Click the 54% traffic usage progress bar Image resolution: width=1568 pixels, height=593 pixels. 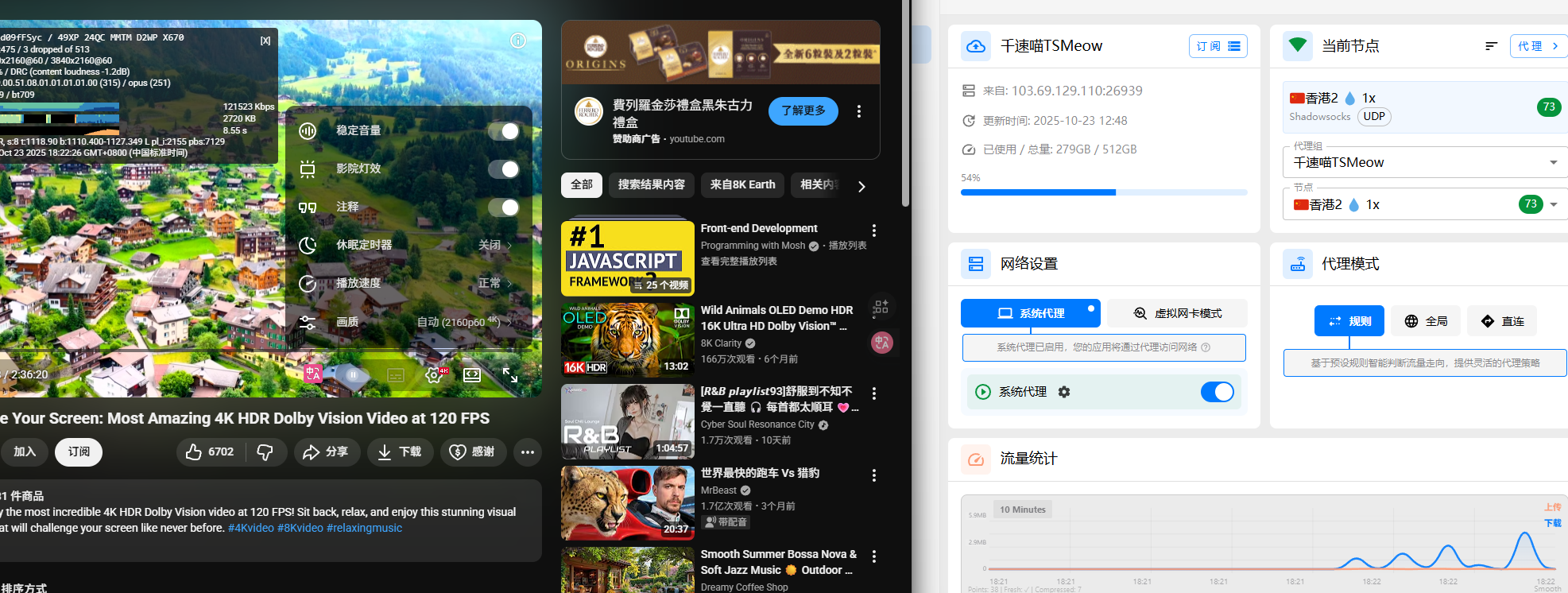[1103, 192]
